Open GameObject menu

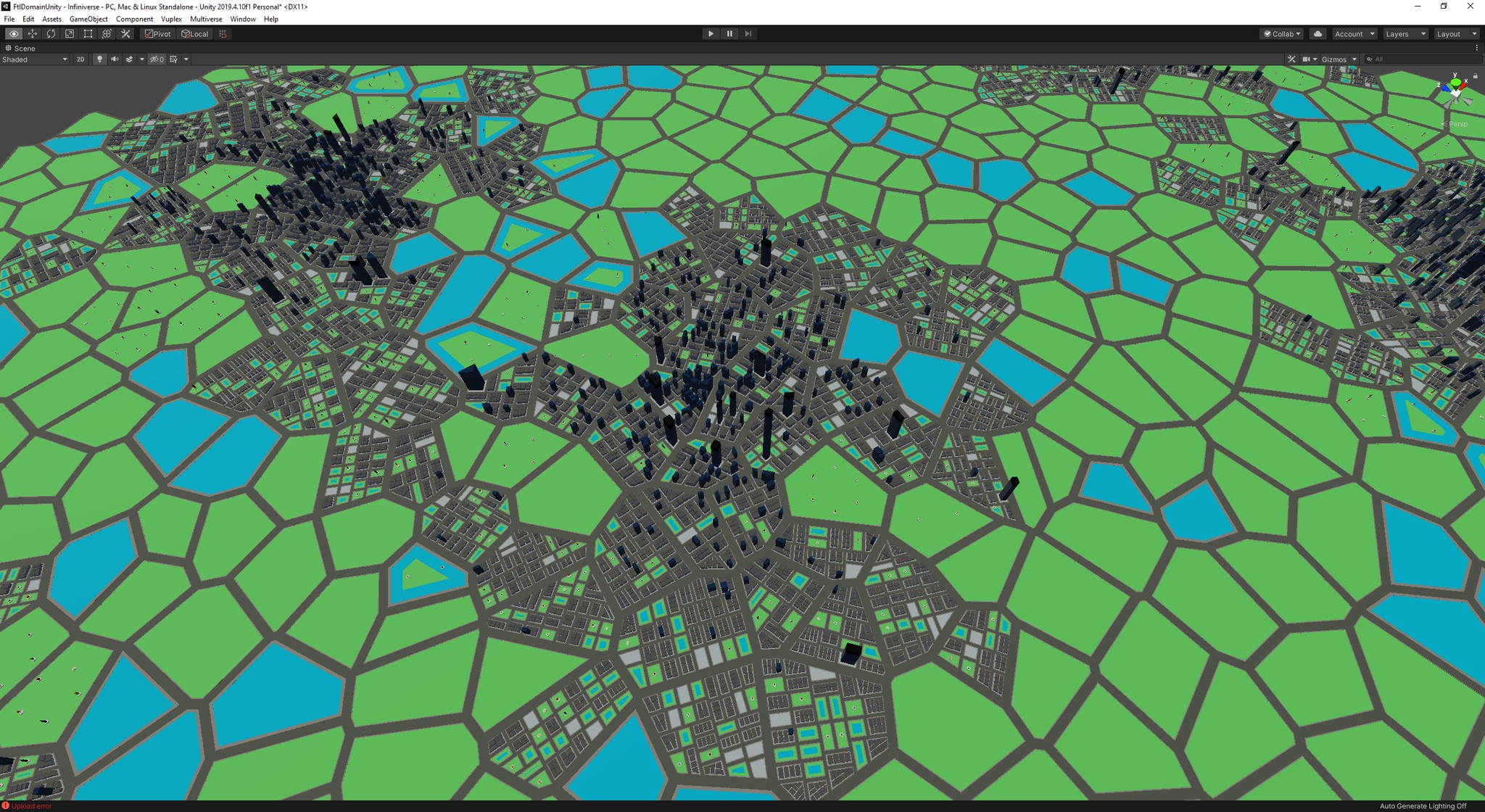pyautogui.click(x=88, y=19)
